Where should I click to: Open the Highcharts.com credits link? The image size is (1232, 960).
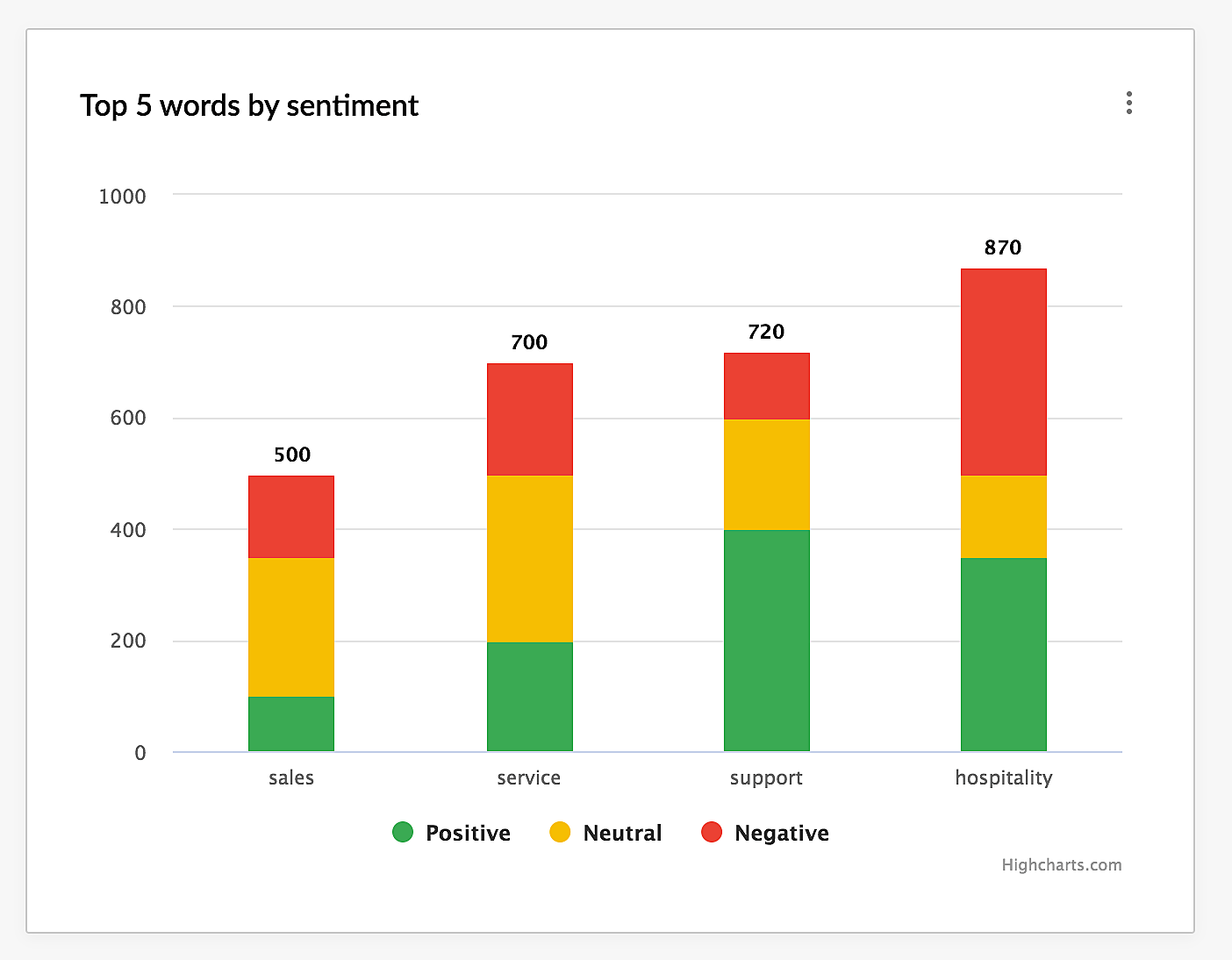(1061, 864)
